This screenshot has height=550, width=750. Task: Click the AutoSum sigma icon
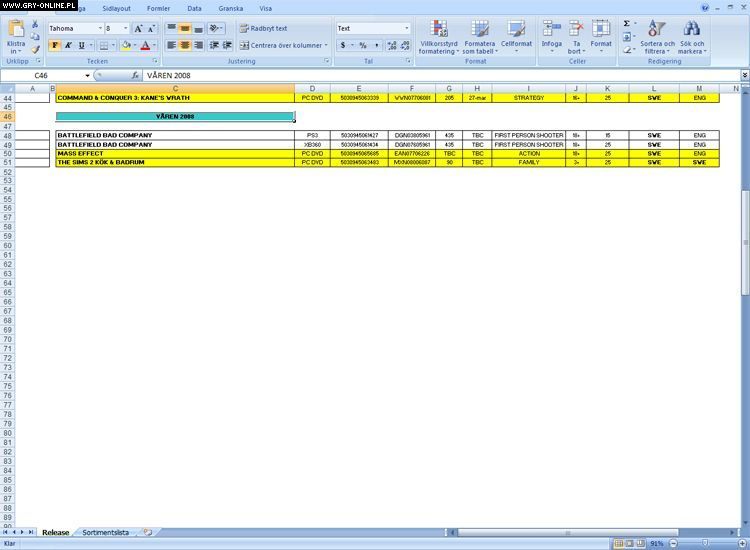[626, 23]
